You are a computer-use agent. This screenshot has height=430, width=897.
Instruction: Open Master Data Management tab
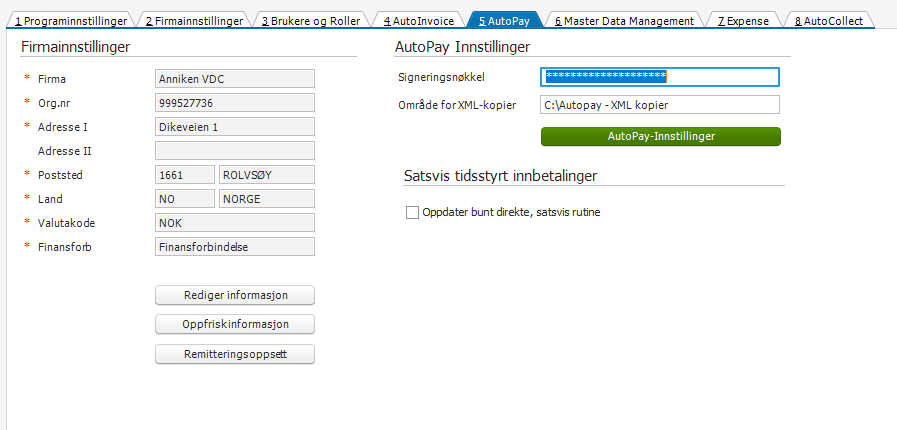pos(624,20)
